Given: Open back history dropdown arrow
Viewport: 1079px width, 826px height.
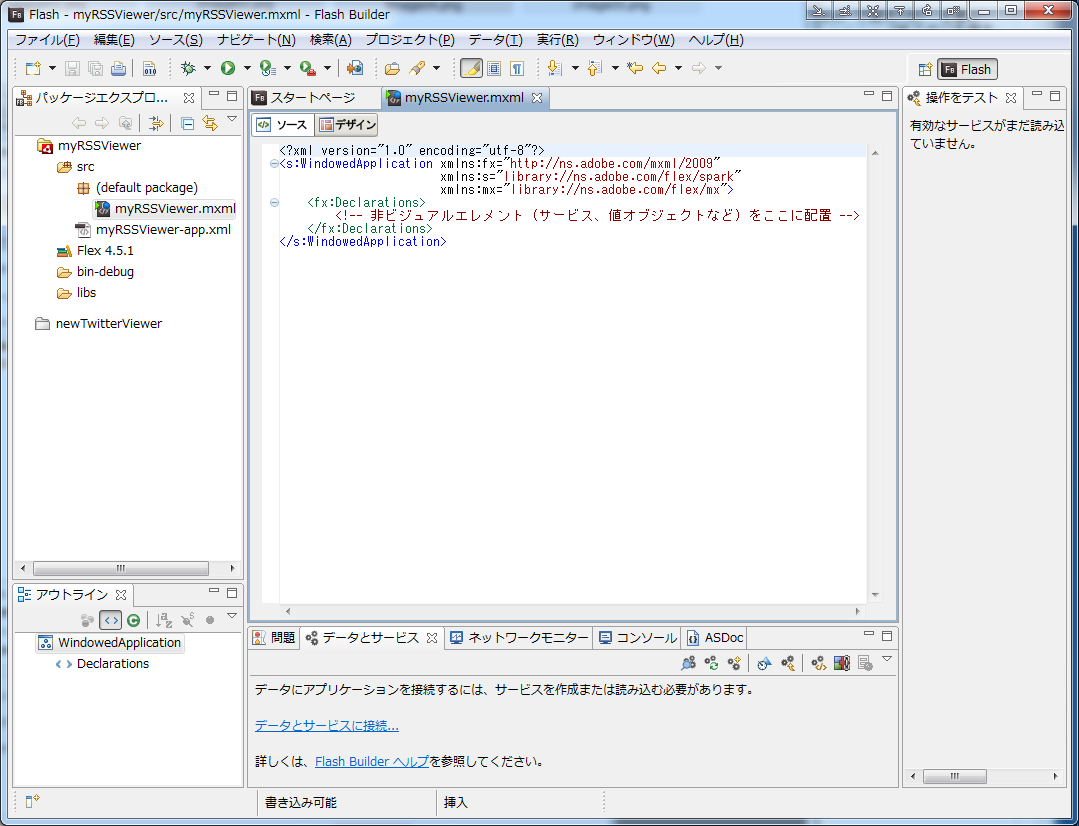Looking at the screenshot, I should (678, 68).
